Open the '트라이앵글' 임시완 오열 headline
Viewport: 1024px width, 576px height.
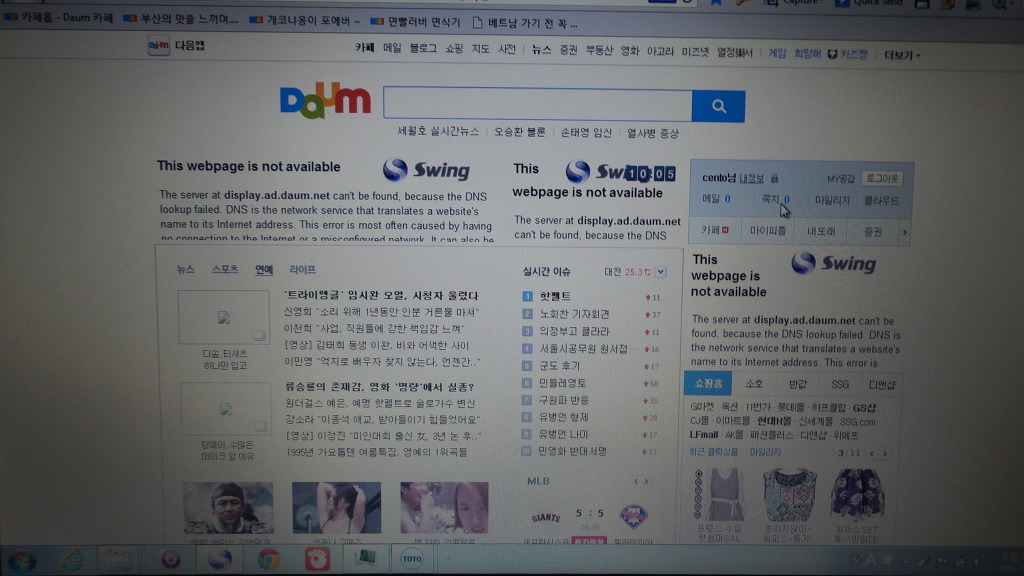point(381,295)
